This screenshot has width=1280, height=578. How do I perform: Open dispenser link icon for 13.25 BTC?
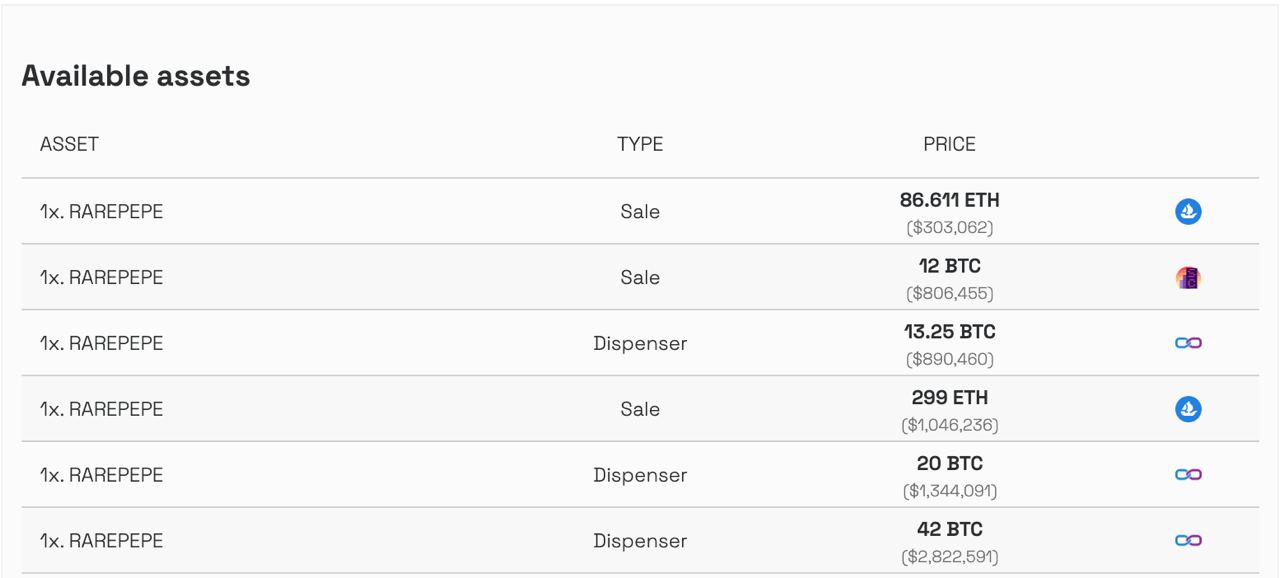click(x=1188, y=343)
